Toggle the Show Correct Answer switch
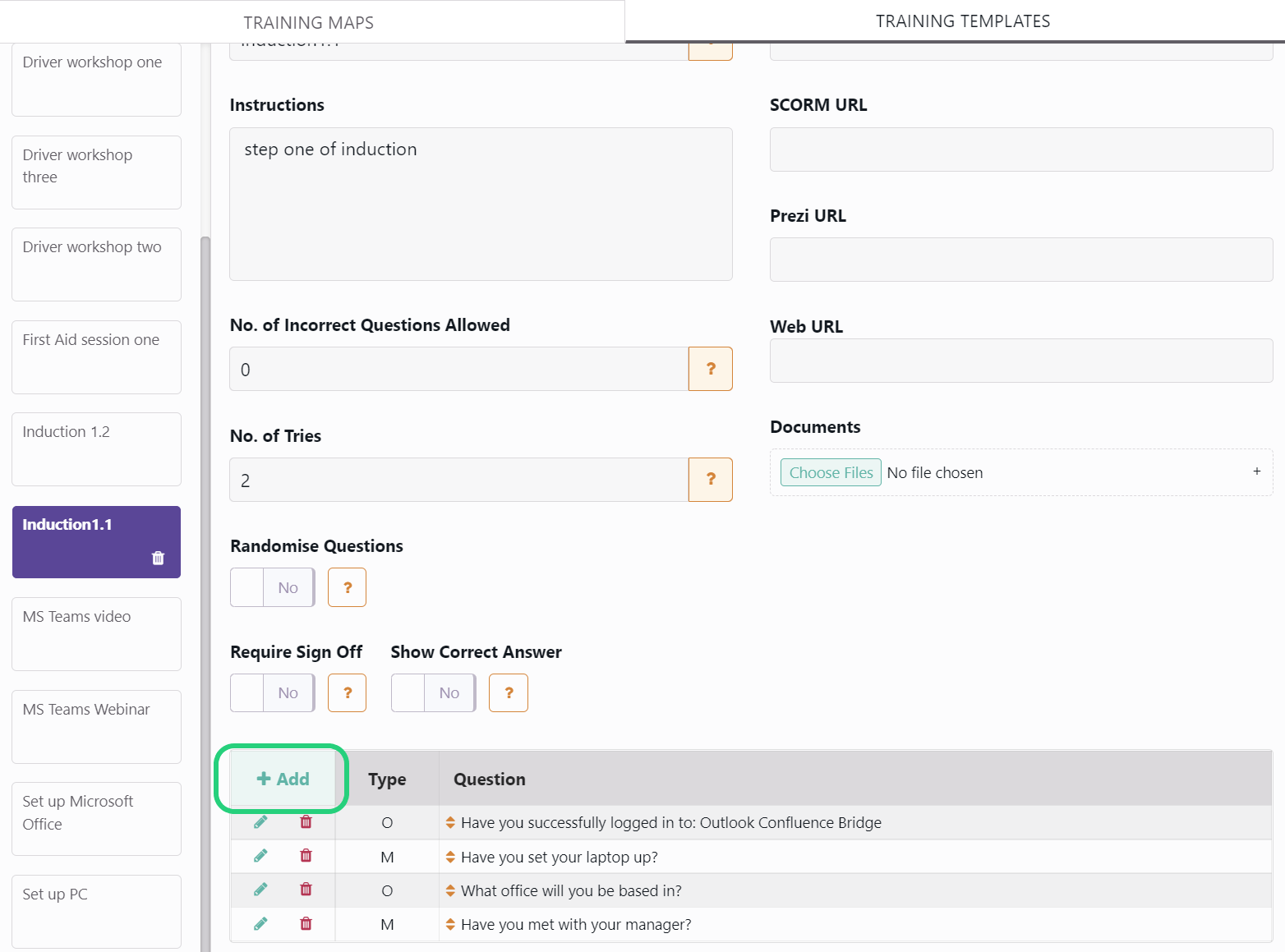The height and width of the screenshot is (952, 1285). click(x=434, y=693)
